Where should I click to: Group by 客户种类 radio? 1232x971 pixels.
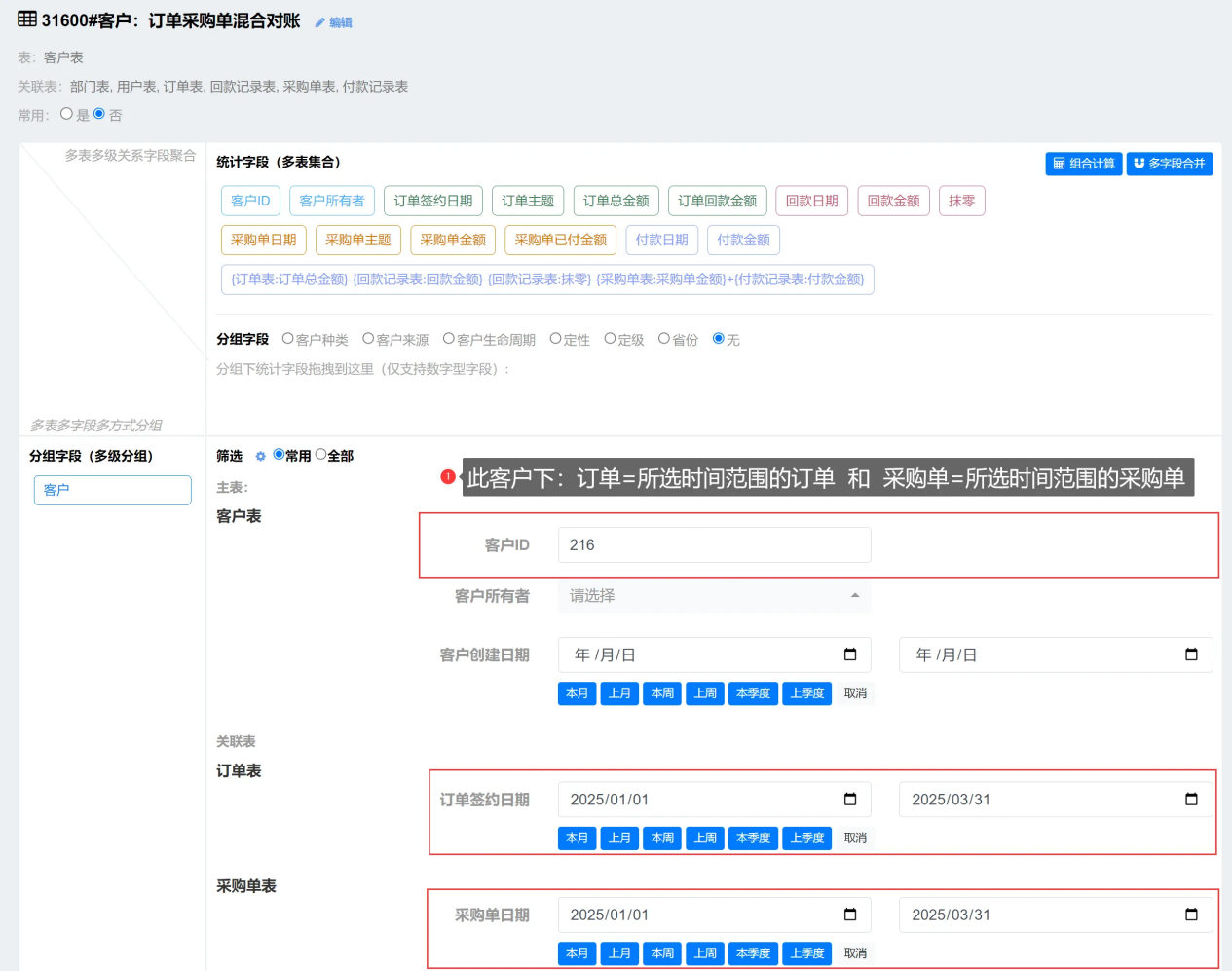tap(287, 339)
